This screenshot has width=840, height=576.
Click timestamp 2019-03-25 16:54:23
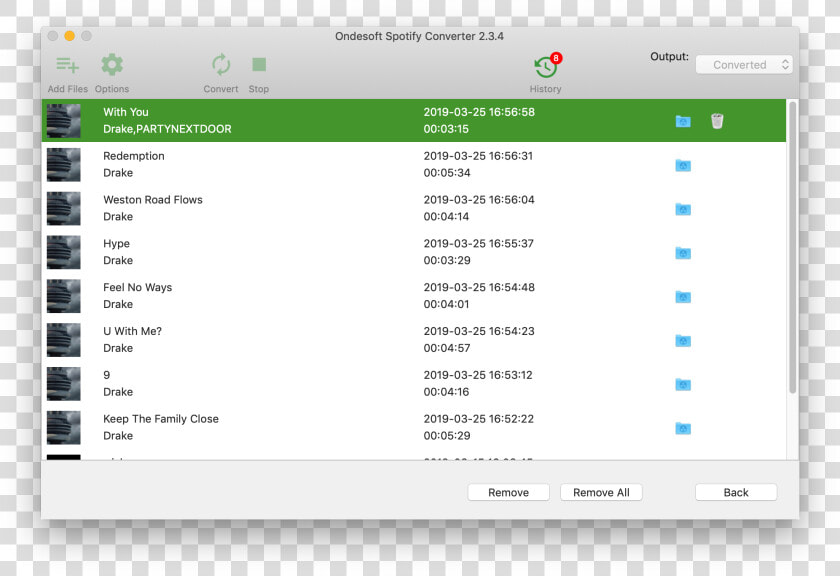coord(479,331)
